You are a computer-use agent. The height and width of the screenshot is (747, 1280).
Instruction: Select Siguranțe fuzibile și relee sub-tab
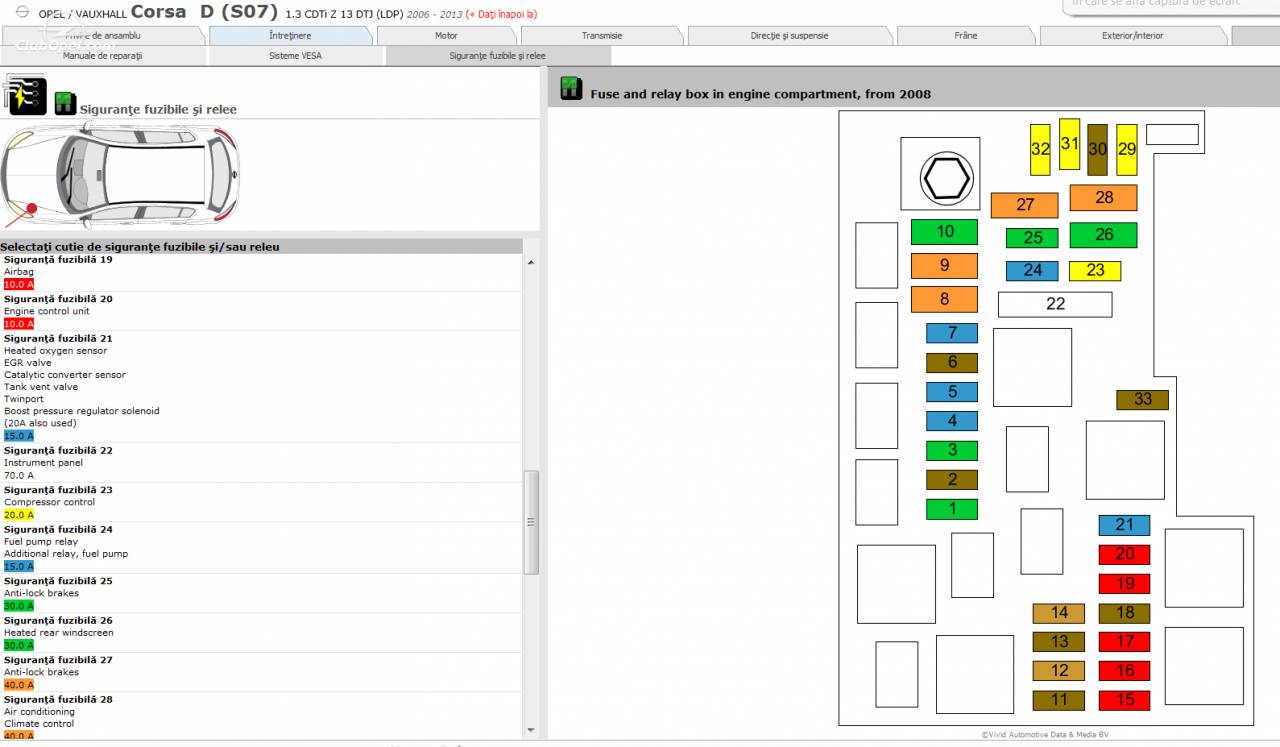point(498,56)
